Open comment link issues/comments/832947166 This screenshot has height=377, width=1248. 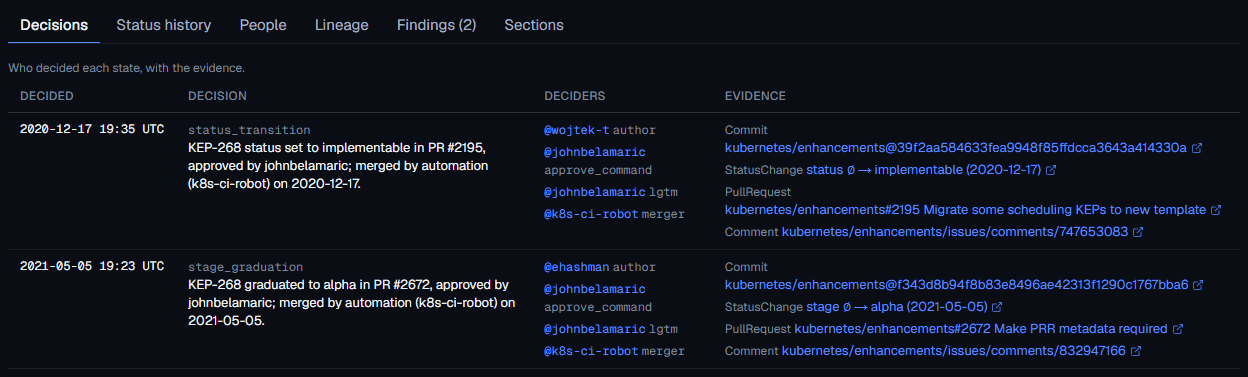(x=954, y=351)
